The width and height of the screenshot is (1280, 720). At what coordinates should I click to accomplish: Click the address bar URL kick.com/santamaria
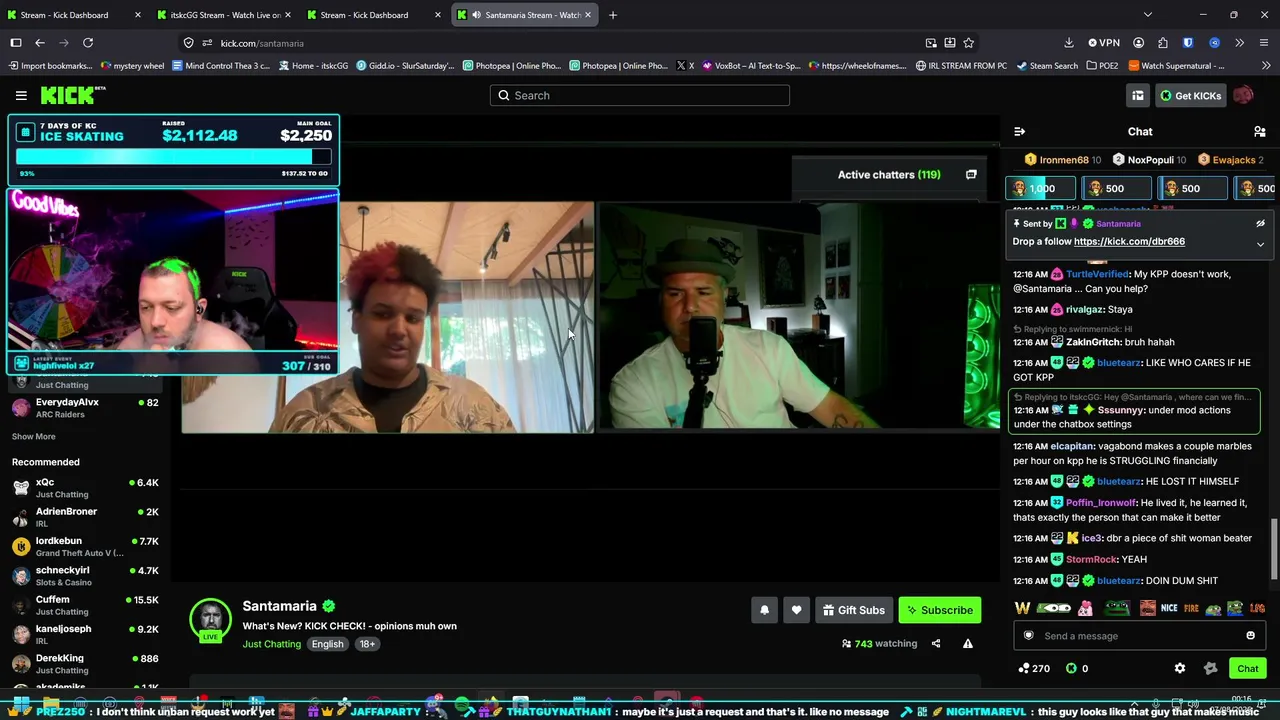[x=262, y=43]
